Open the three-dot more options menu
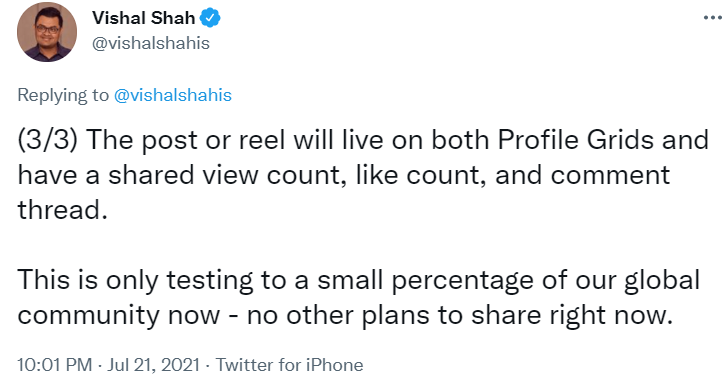Screen dimensions: 727x379 point(713,18)
